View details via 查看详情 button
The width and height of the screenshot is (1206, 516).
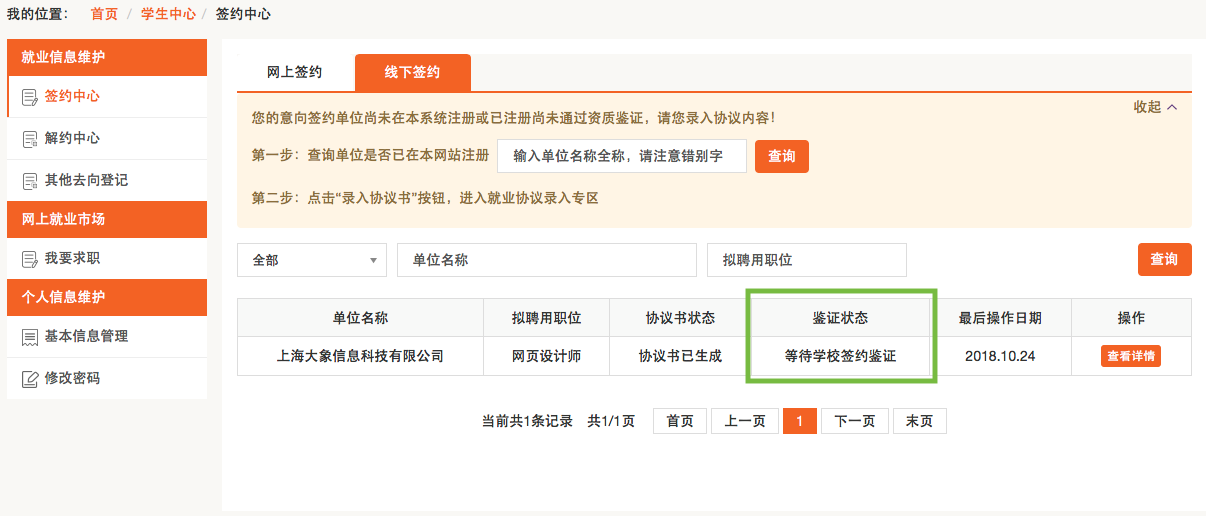tap(1130, 356)
